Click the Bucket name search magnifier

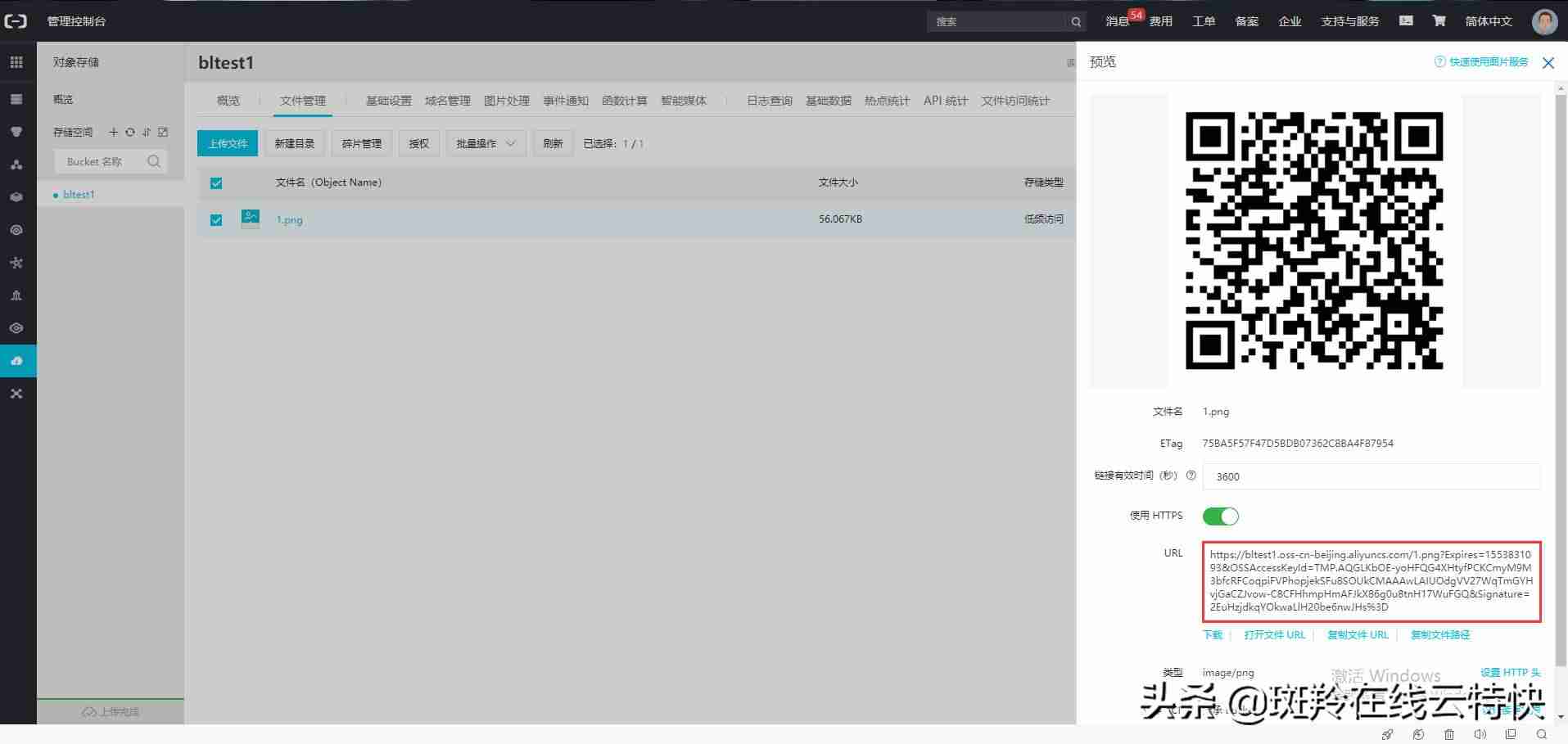pos(154,161)
